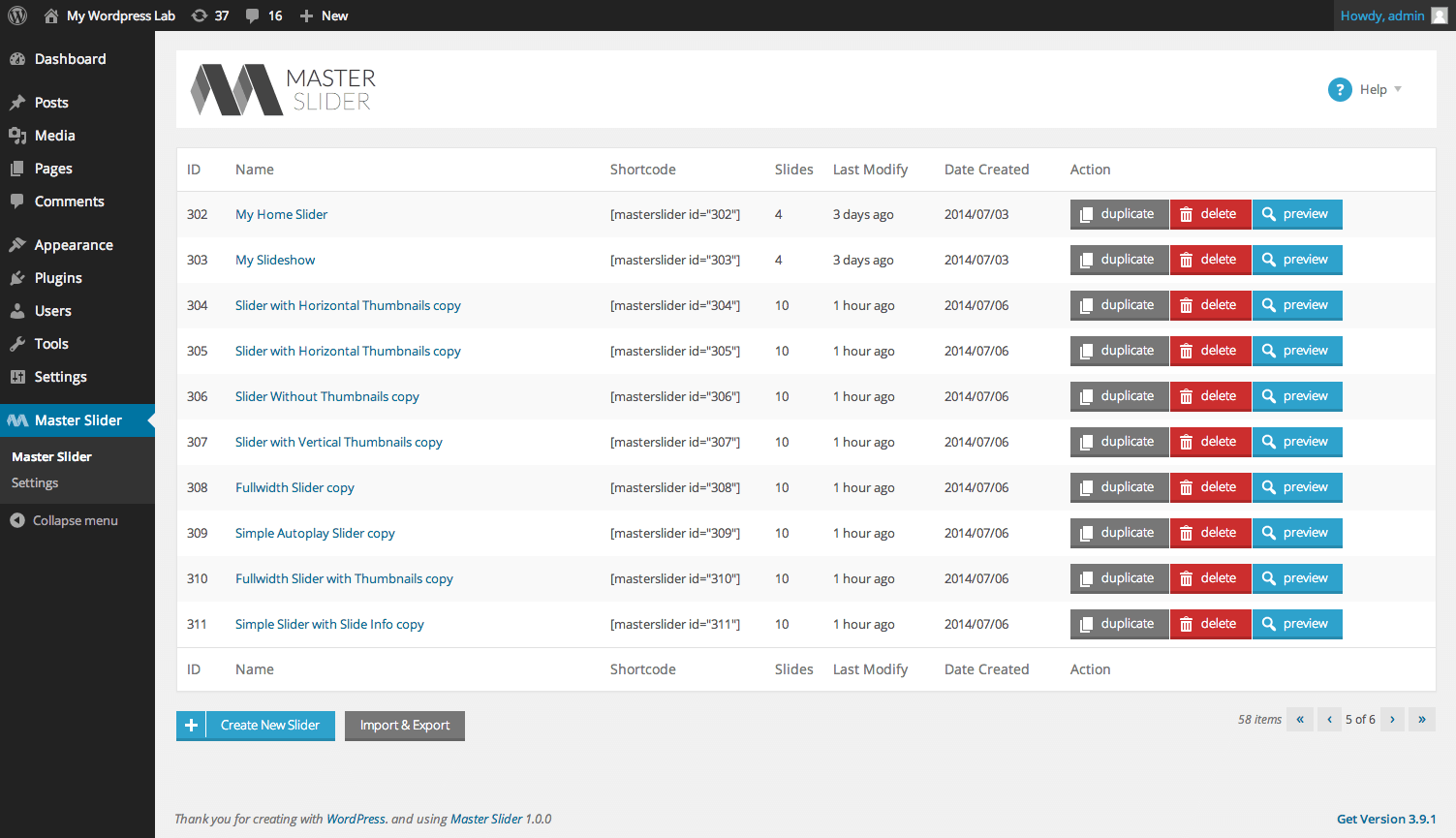Screen dimensions: 1456x838
Task: Click the New plus icon in admin bar
Action: pos(306,16)
